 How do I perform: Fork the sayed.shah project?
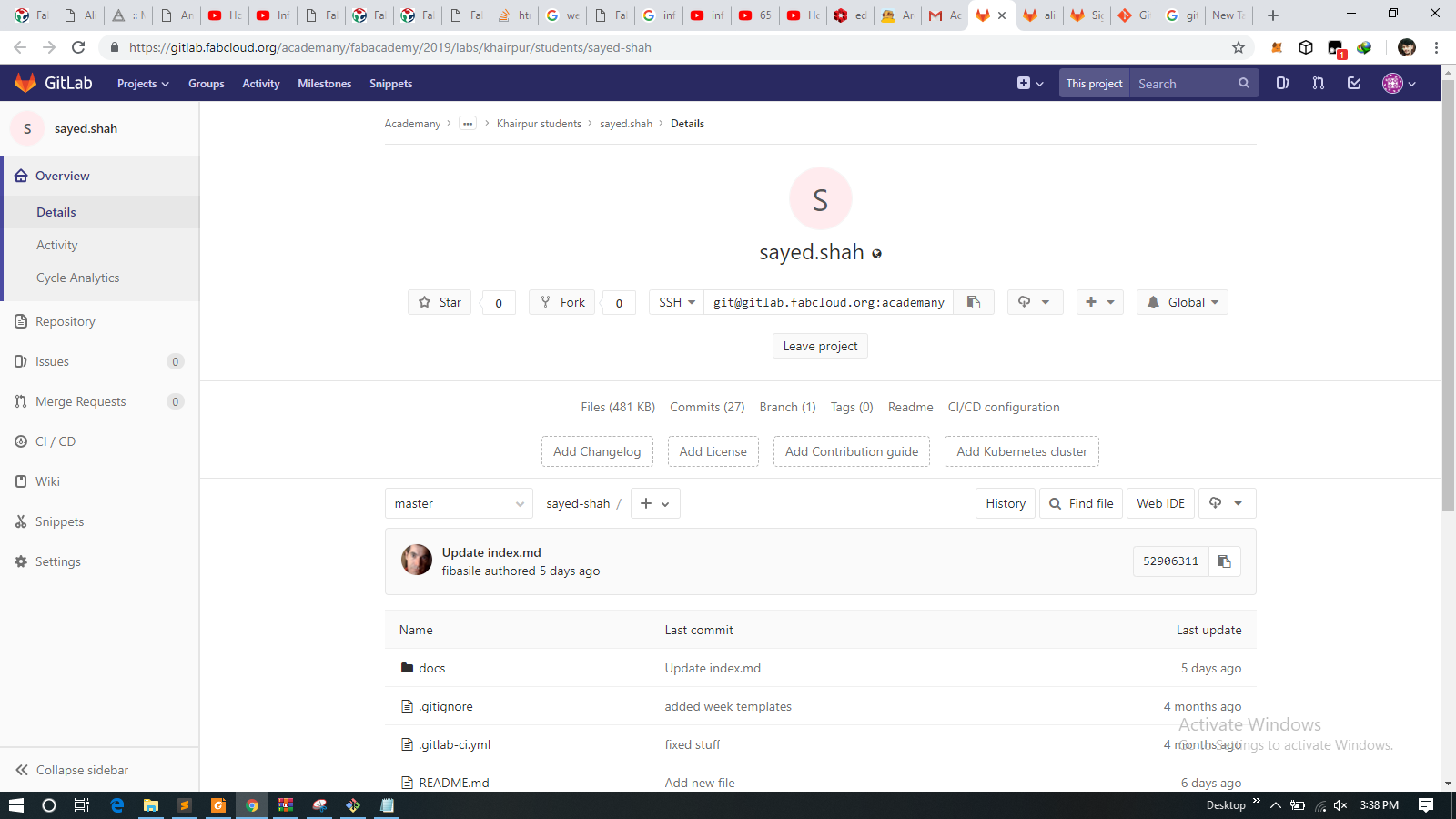coord(562,302)
